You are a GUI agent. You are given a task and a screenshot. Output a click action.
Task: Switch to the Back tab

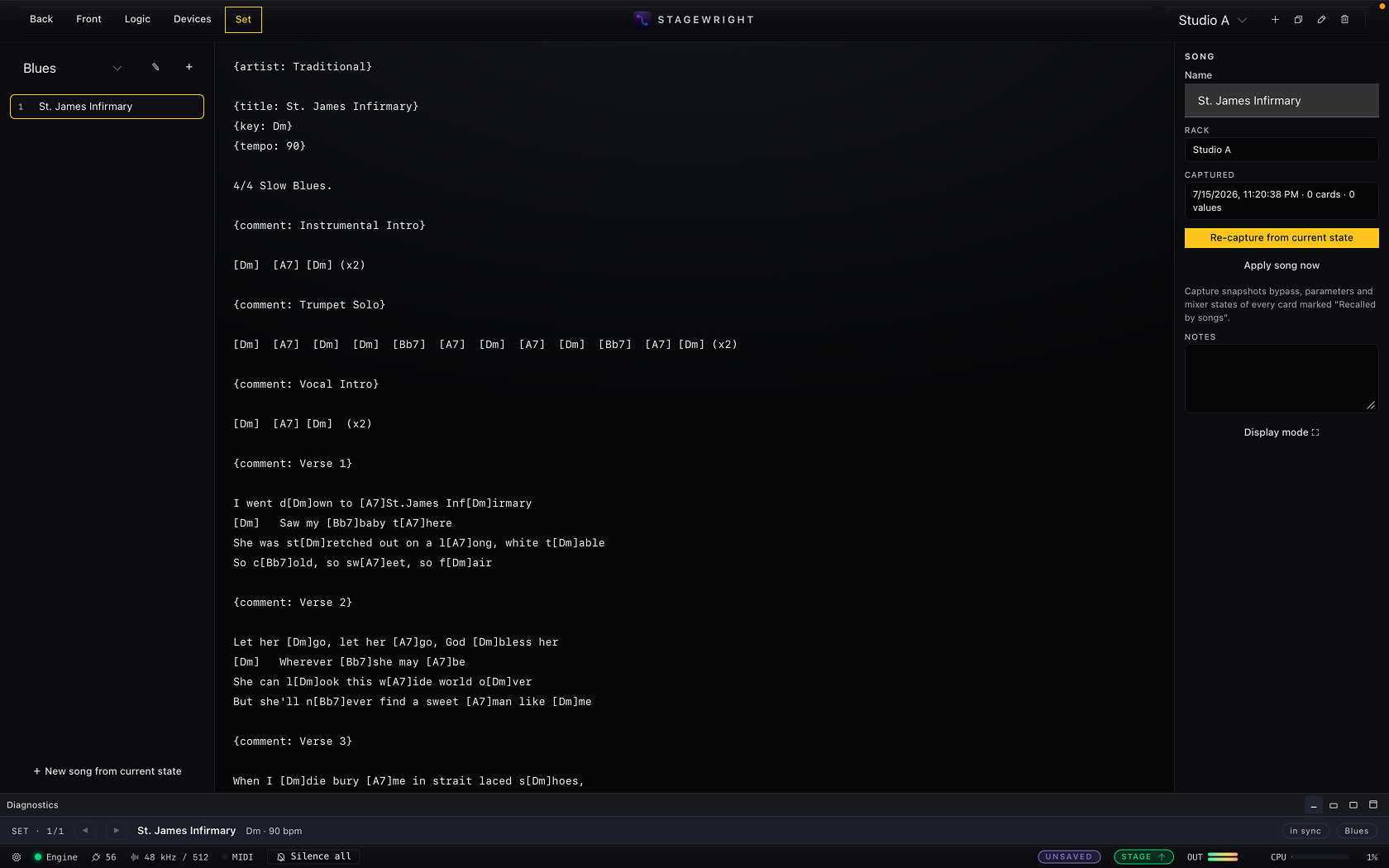41,19
